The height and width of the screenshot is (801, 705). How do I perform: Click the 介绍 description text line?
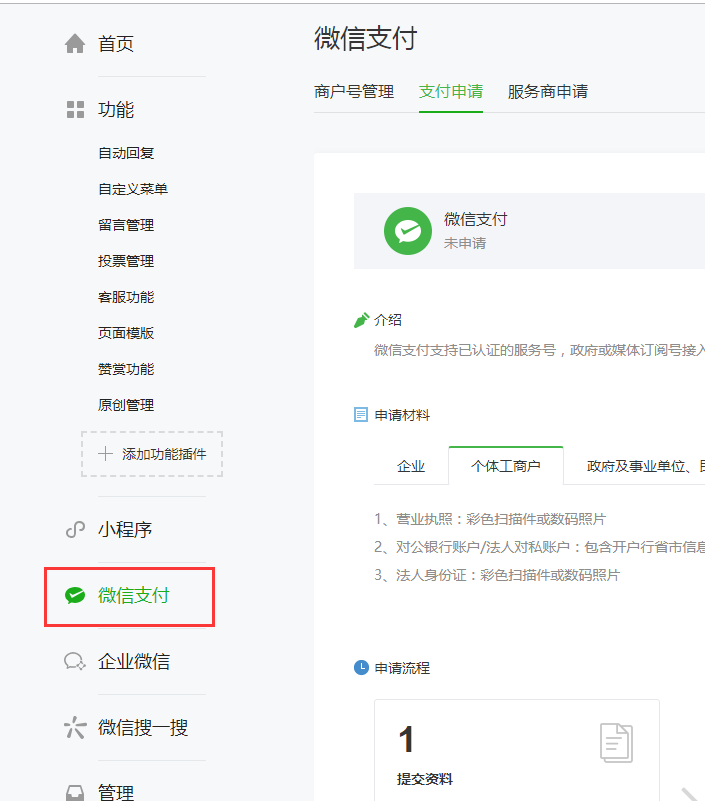[539, 350]
